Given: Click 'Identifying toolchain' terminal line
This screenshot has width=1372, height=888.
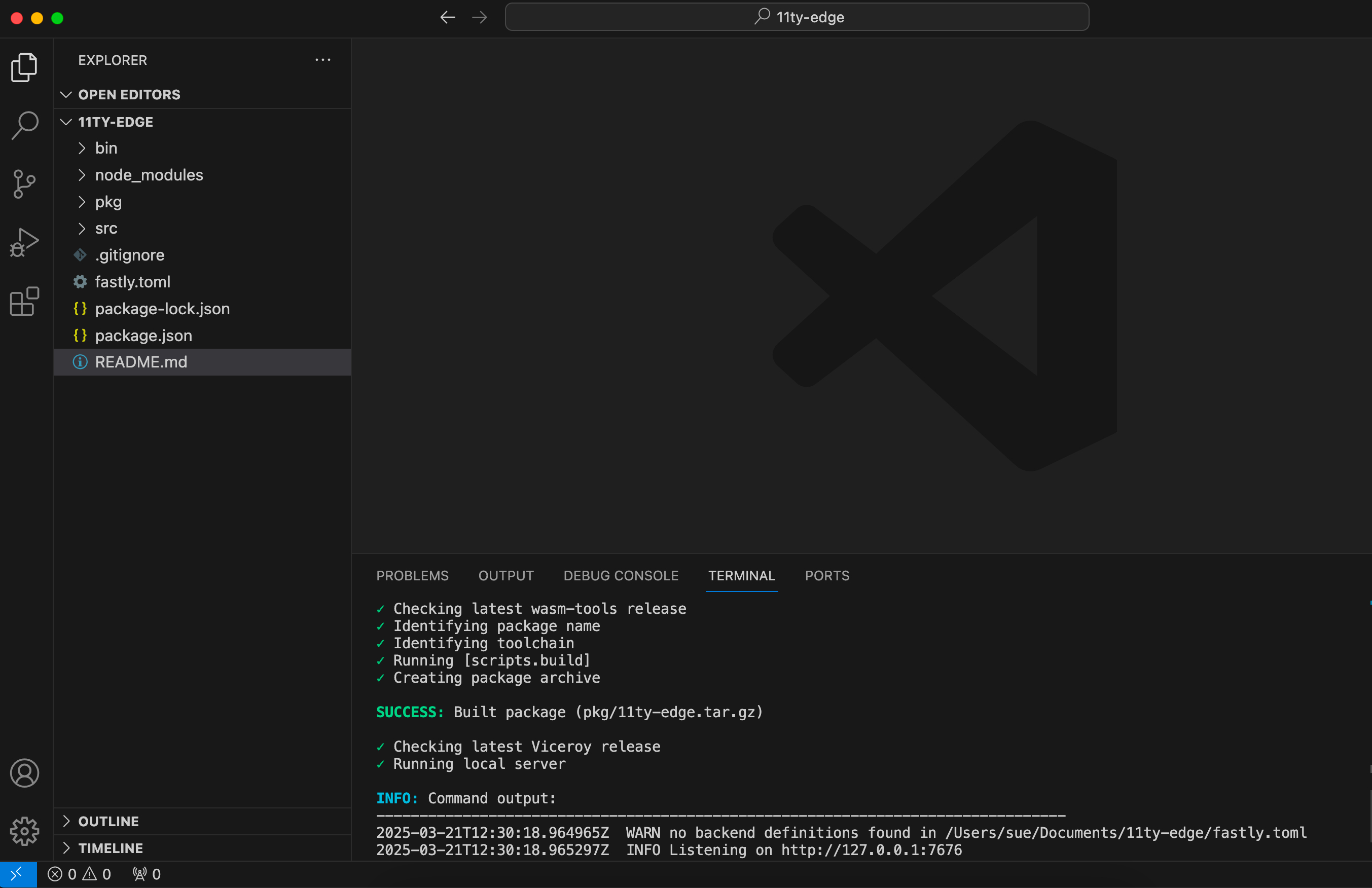Looking at the screenshot, I should pyautogui.click(x=483, y=643).
